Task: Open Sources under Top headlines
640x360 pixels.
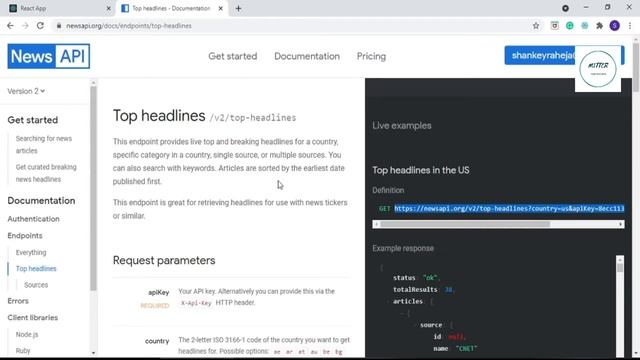Action: pyautogui.click(x=36, y=285)
